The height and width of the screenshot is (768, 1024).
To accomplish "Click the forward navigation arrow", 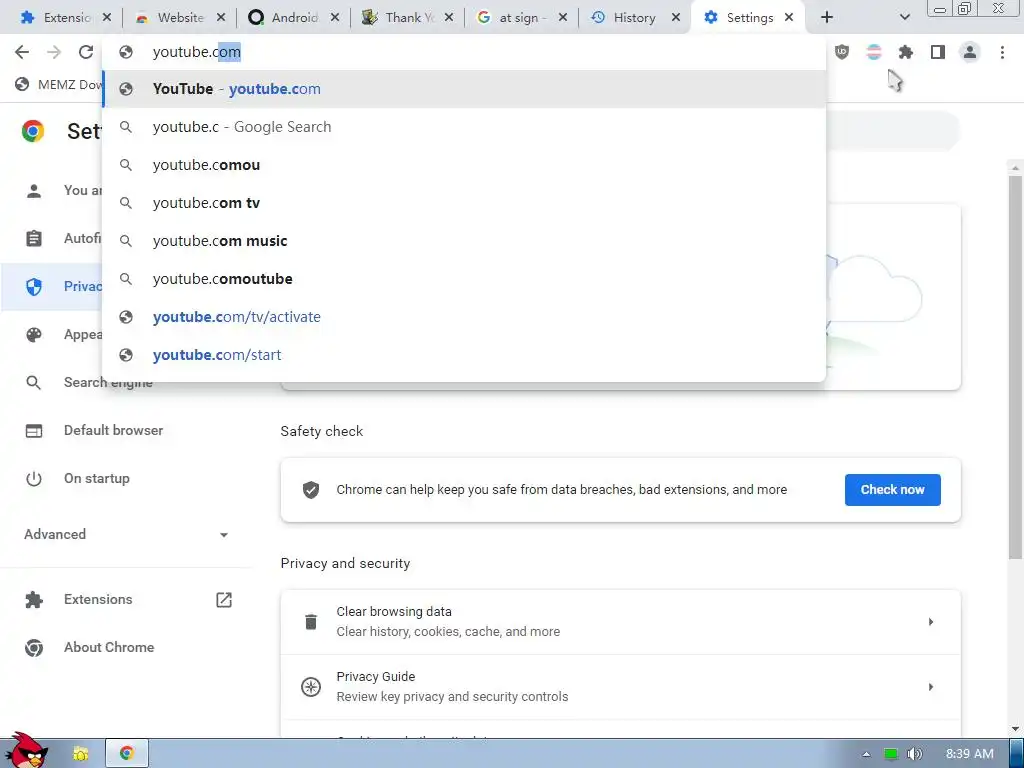I will point(54,52).
